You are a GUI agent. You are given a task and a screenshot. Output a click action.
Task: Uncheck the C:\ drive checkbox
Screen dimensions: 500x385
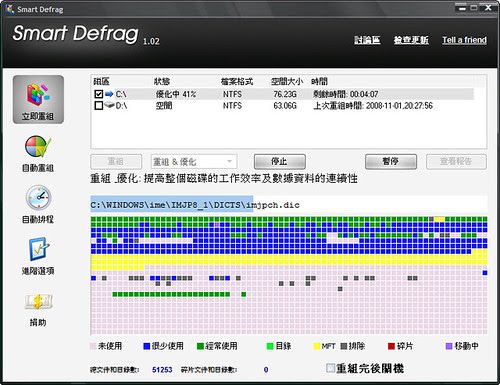click(98, 94)
